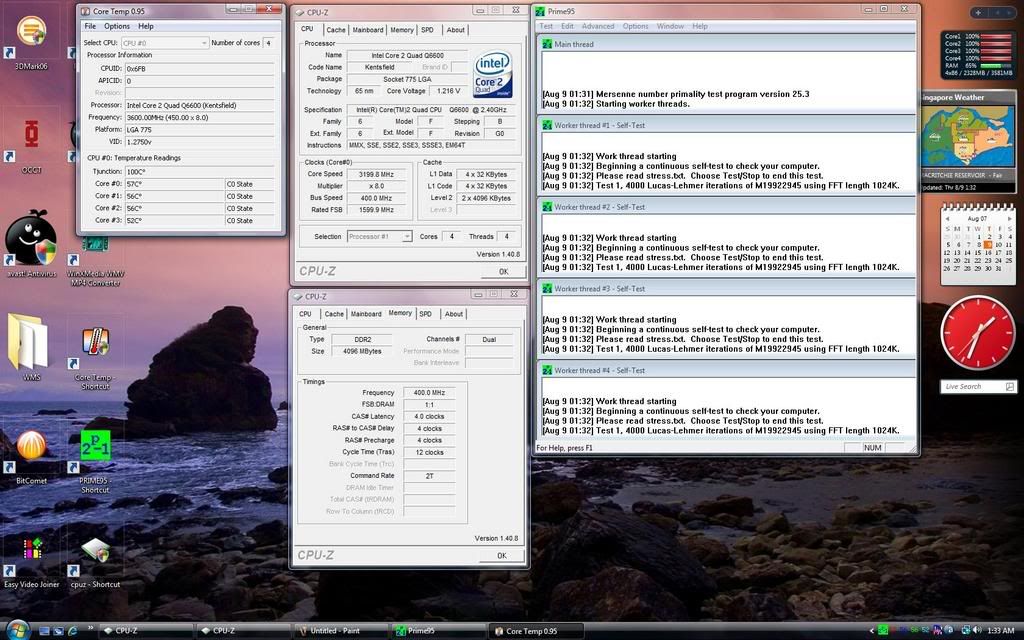The width and height of the screenshot is (1024, 640).
Task: Switch to Core Temp 0.95 taskbar button
Action: tap(536, 631)
